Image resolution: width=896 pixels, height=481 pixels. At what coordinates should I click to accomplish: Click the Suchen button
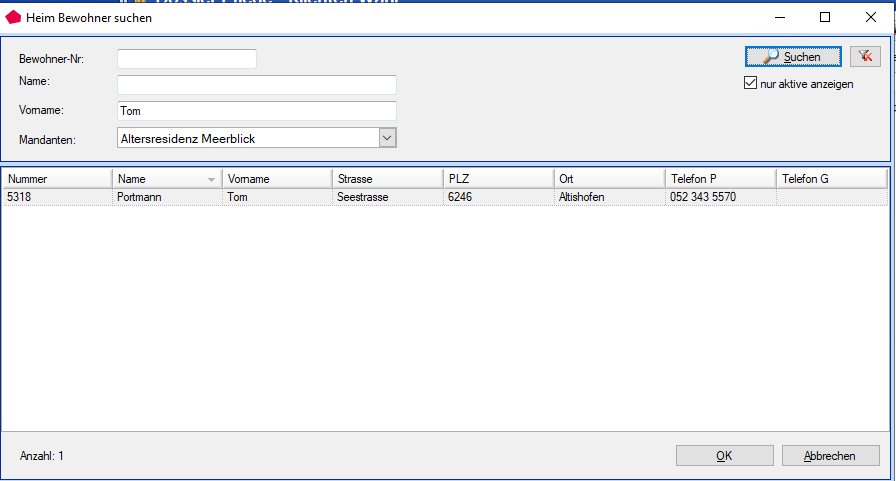coord(793,57)
